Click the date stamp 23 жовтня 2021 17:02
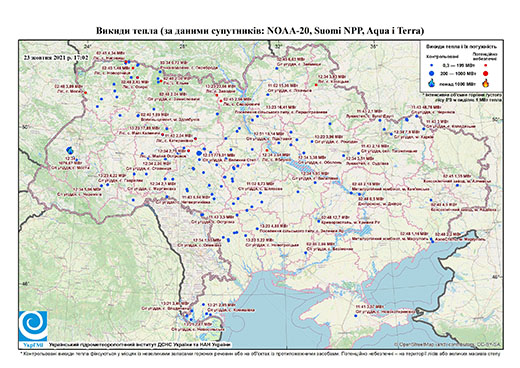520x368 pixels. (56, 57)
